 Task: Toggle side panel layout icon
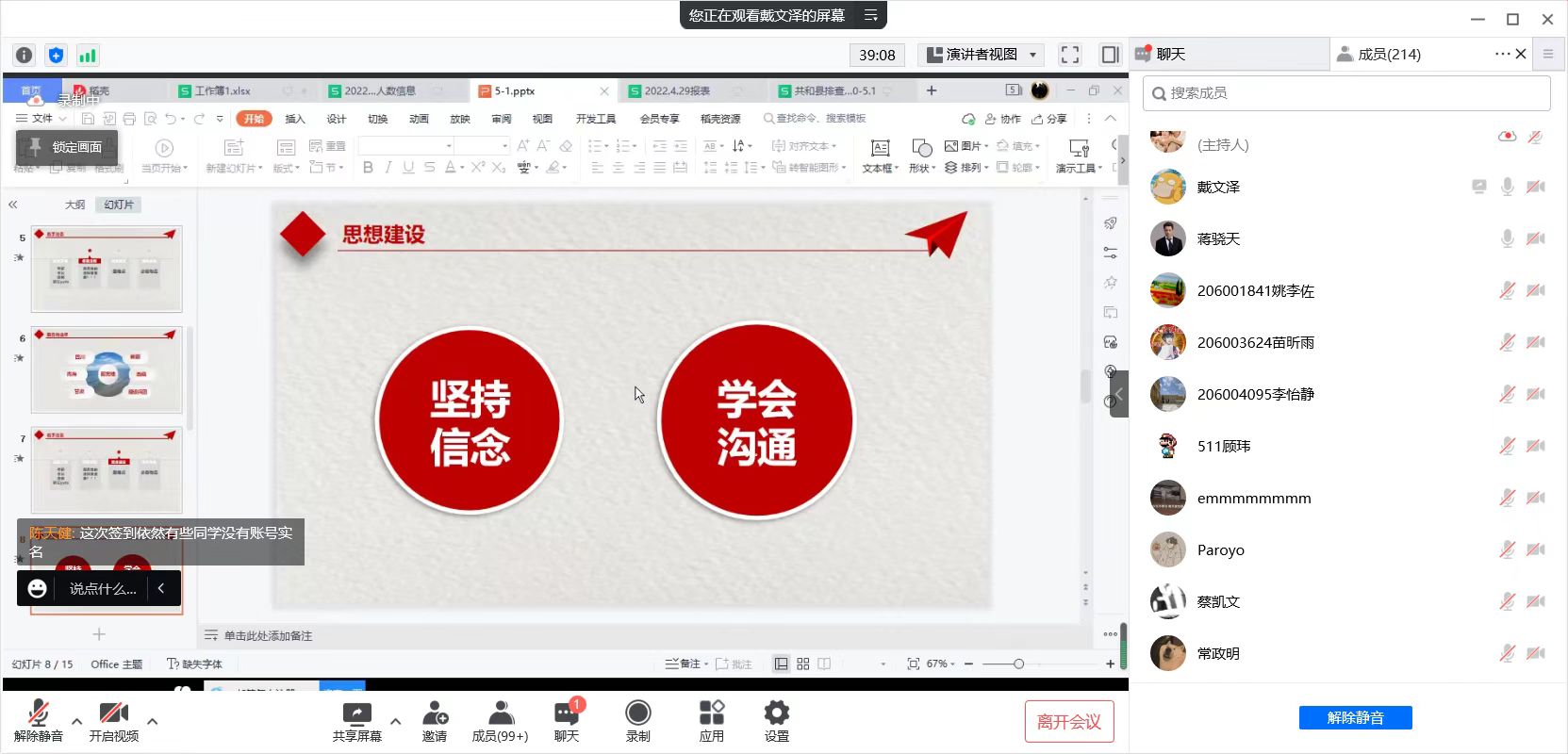click(x=1110, y=55)
